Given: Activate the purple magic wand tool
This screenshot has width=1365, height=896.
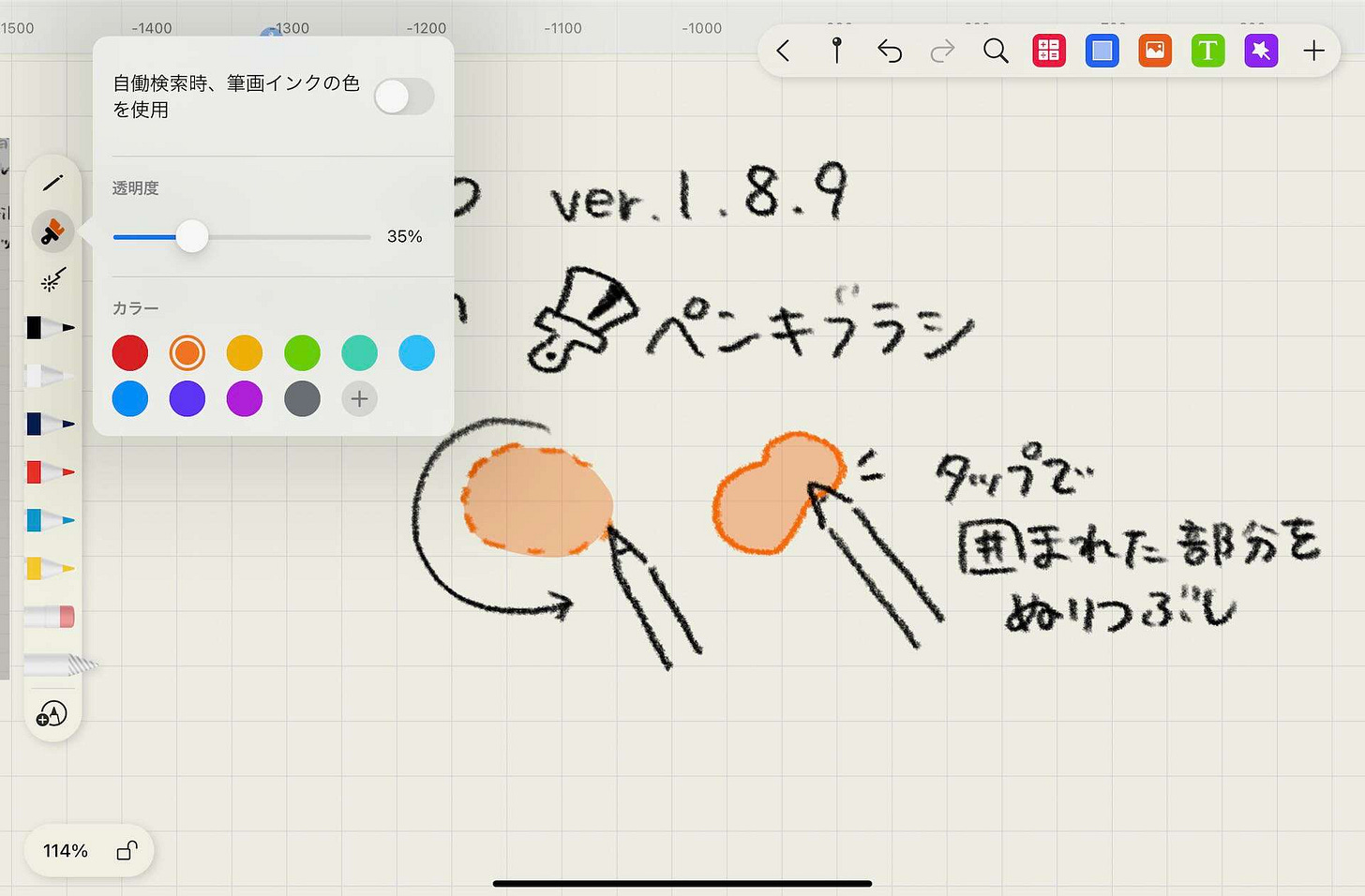Looking at the screenshot, I should click(1261, 51).
